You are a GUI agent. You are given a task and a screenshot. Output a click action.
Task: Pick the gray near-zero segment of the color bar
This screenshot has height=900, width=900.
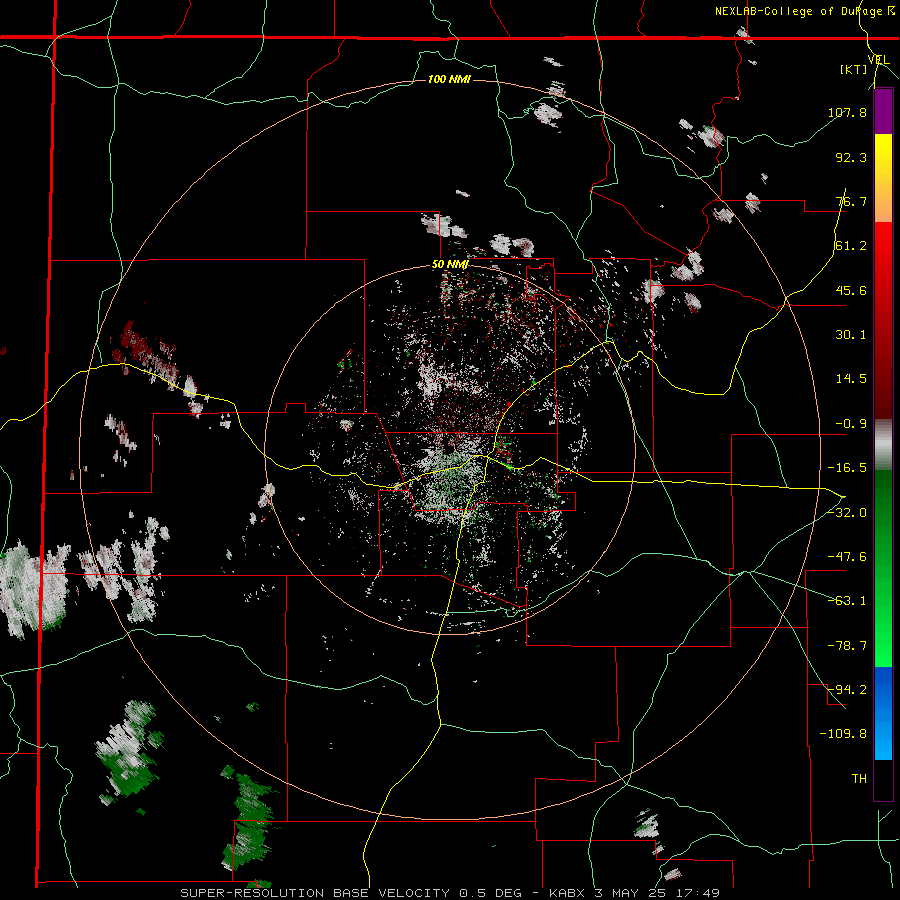click(883, 445)
